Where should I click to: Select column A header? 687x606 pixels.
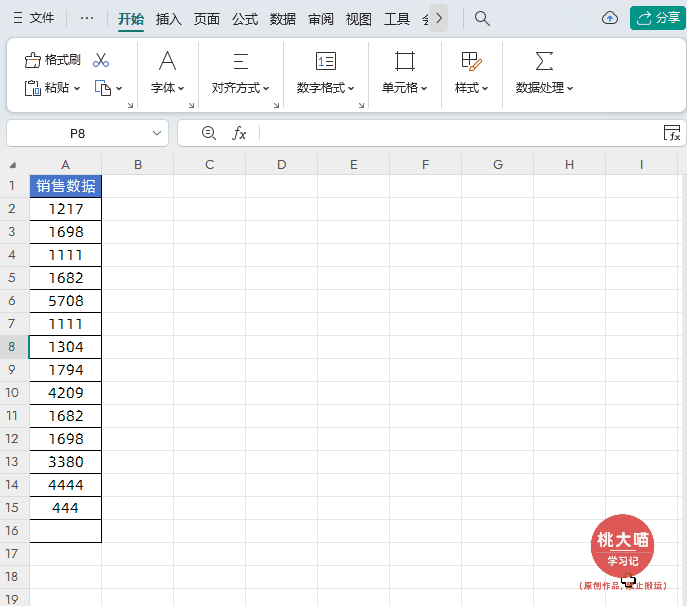(x=65, y=165)
